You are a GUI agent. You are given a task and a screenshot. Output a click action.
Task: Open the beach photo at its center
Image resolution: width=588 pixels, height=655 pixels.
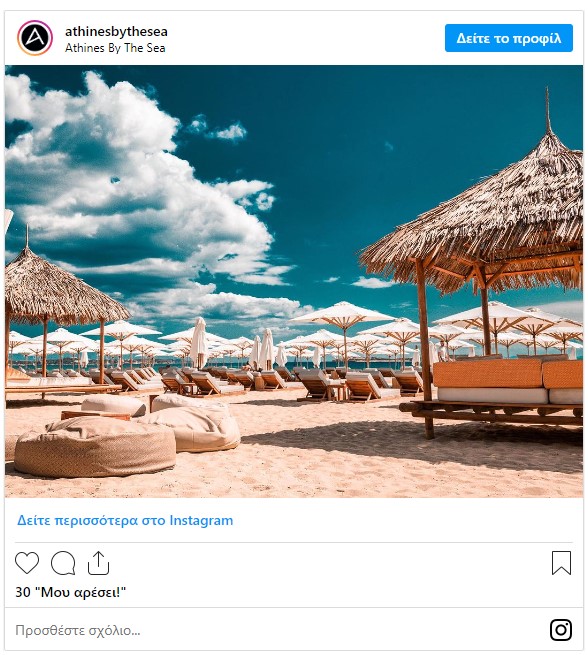pos(294,281)
